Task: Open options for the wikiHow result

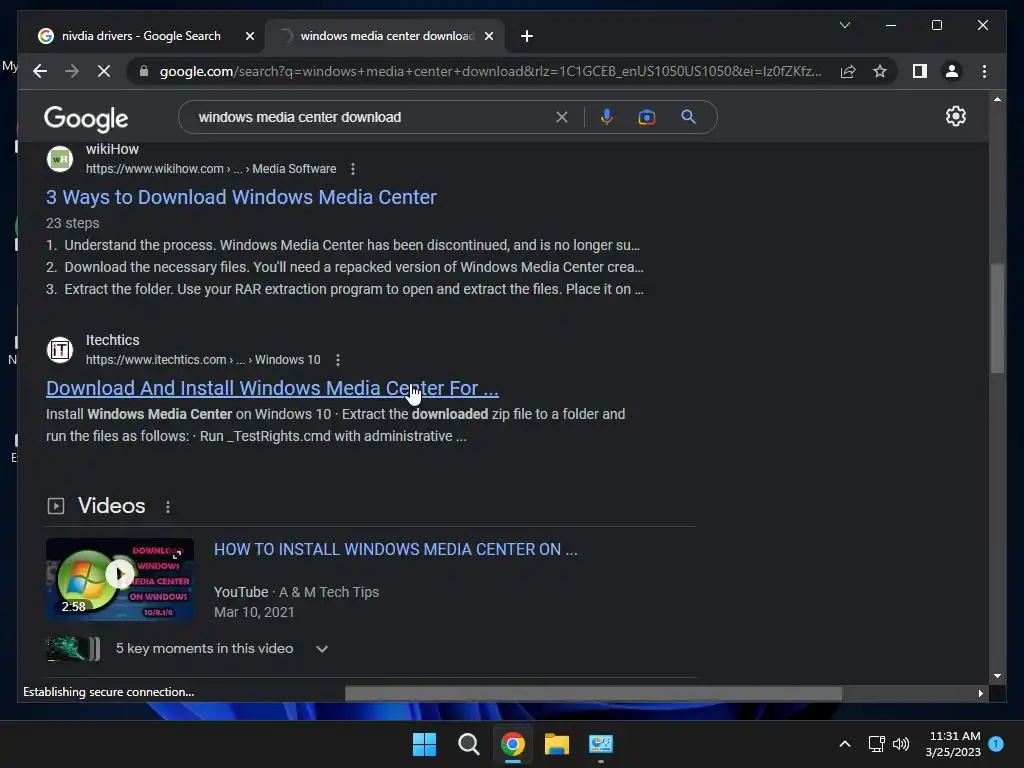Action: (x=353, y=169)
